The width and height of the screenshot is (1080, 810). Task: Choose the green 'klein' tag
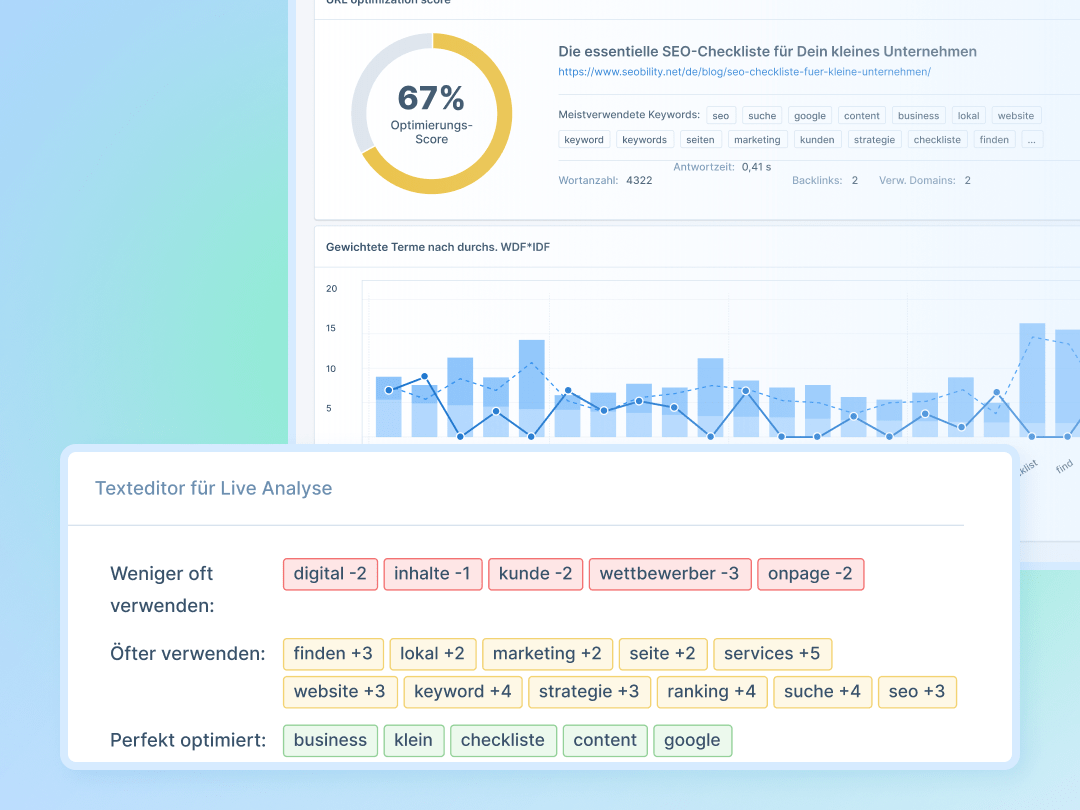pyautogui.click(x=413, y=740)
